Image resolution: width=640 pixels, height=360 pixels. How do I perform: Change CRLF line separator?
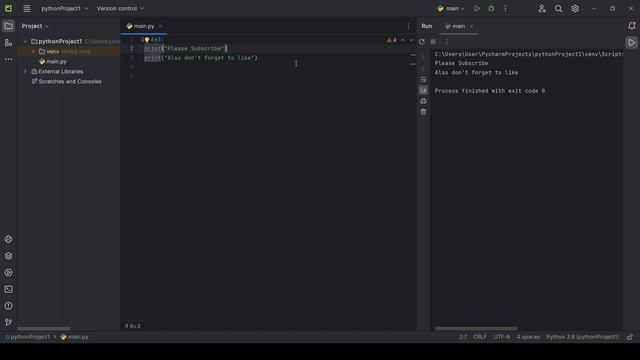coord(480,337)
